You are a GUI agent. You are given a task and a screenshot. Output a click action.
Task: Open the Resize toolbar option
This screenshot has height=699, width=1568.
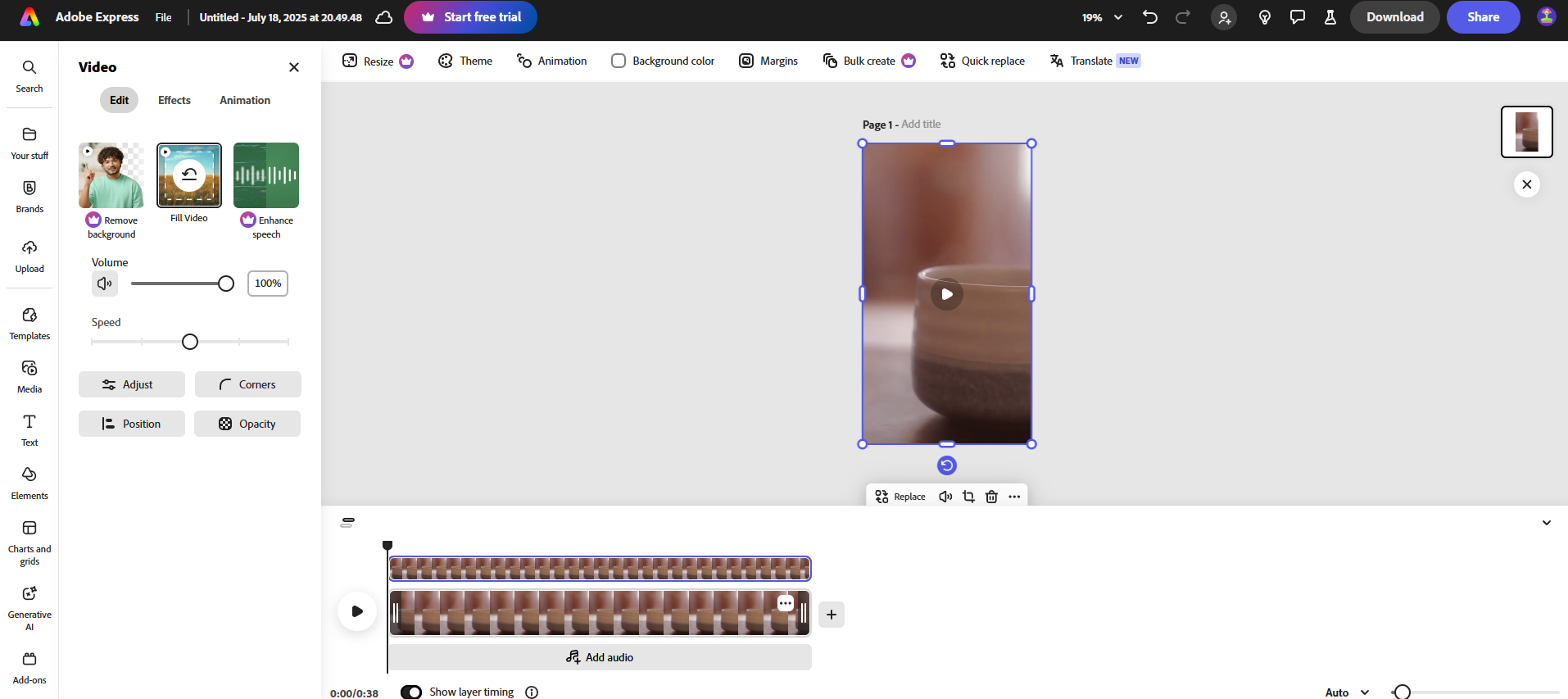(378, 61)
